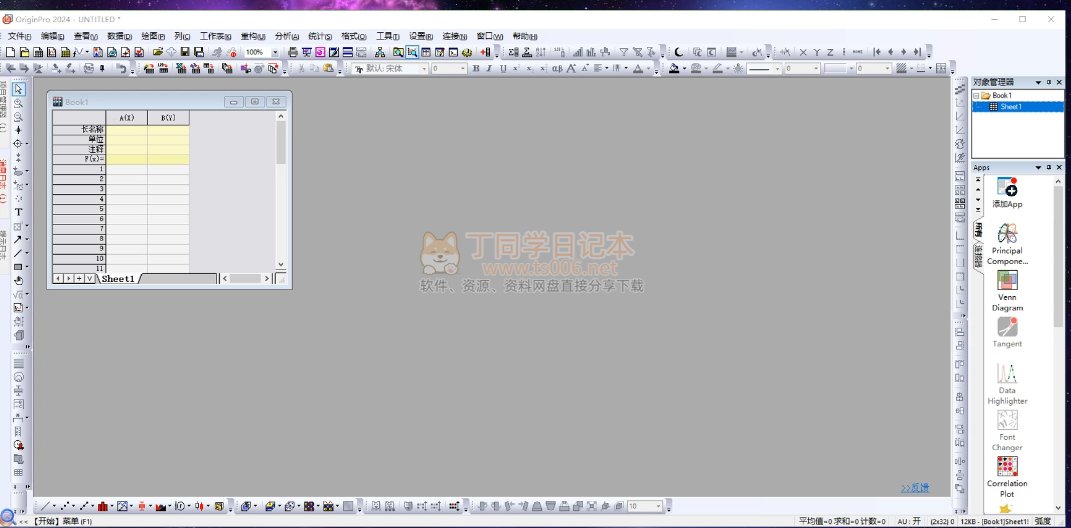The image size is (1071, 528).
Task: Select the Text tool (T) in left toolbar
Action: [18, 212]
